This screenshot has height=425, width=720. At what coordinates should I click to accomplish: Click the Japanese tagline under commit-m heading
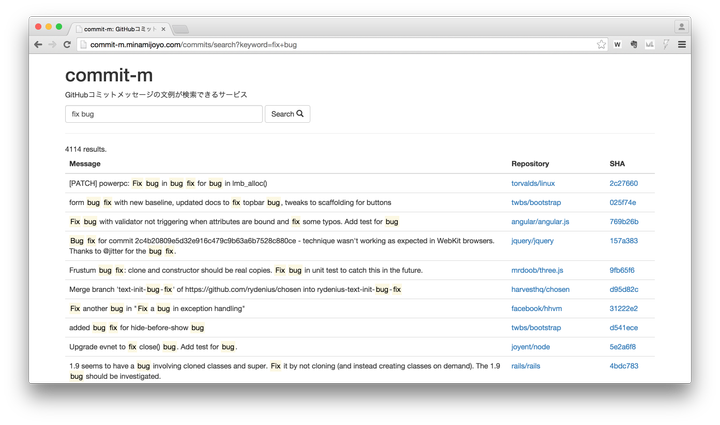tap(156, 95)
